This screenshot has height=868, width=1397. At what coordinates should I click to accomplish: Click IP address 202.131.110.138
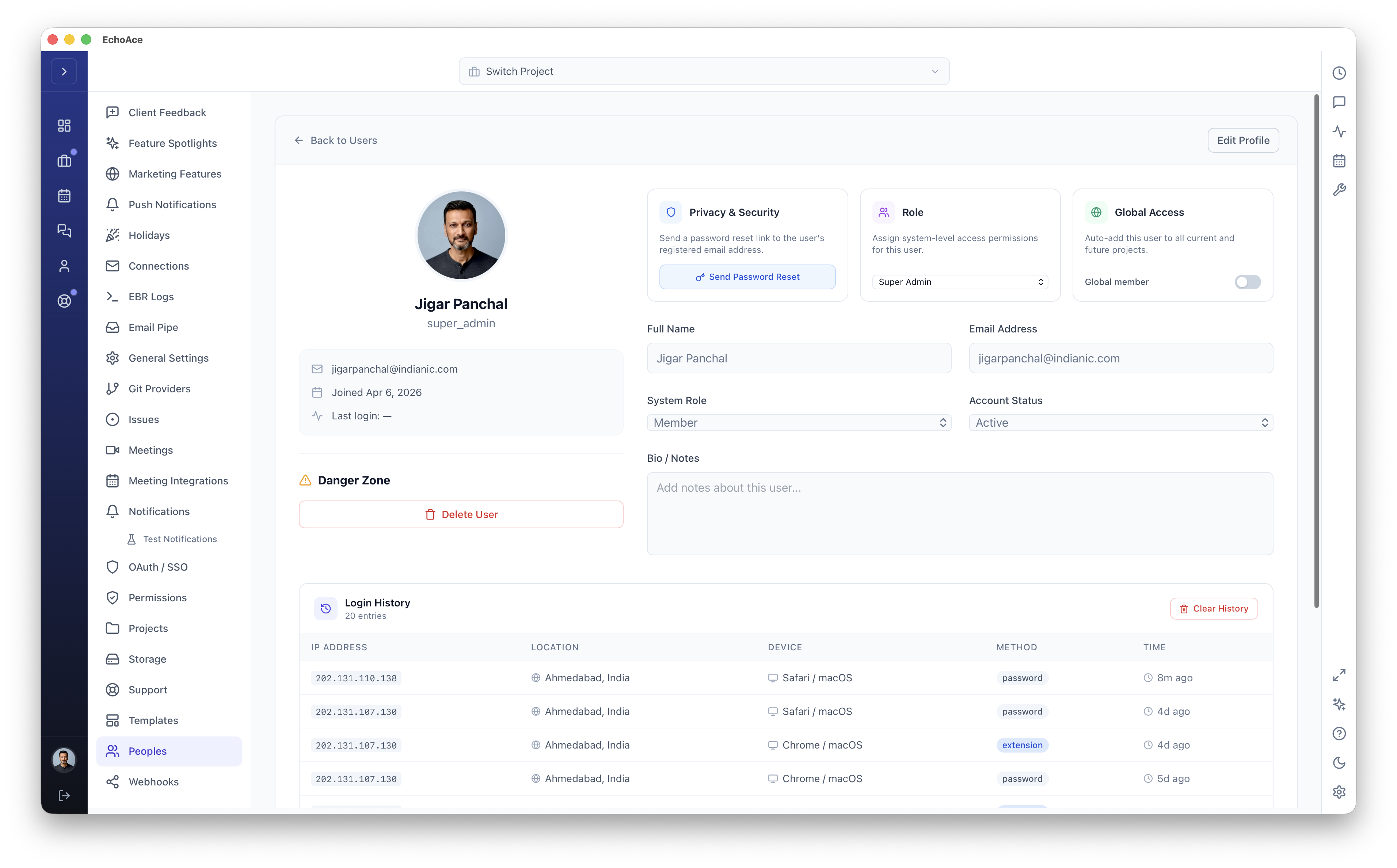point(356,678)
